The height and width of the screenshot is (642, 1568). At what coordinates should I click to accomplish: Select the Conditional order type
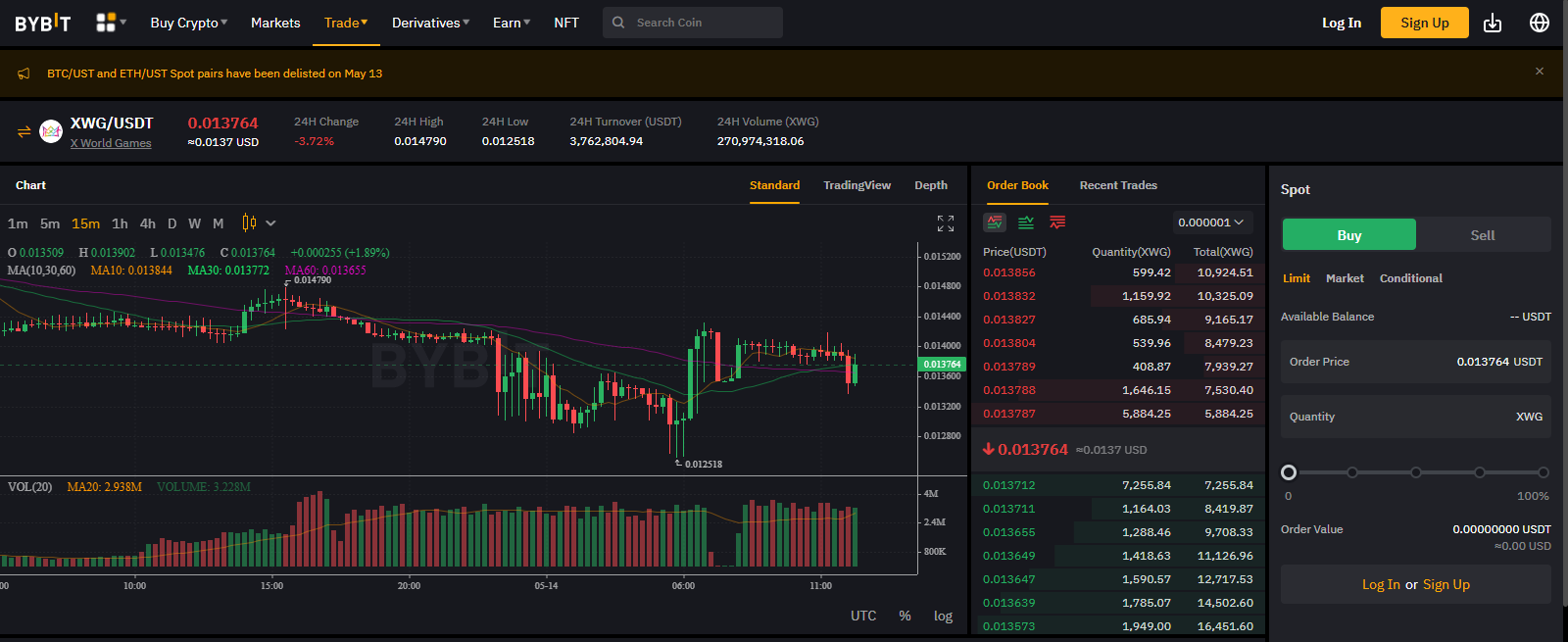point(1411,278)
